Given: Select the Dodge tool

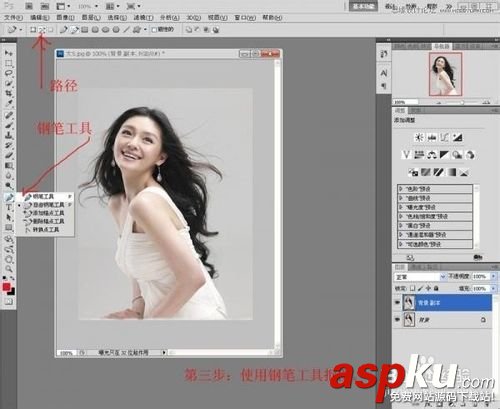Looking at the screenshot, I should click(9, 186).
